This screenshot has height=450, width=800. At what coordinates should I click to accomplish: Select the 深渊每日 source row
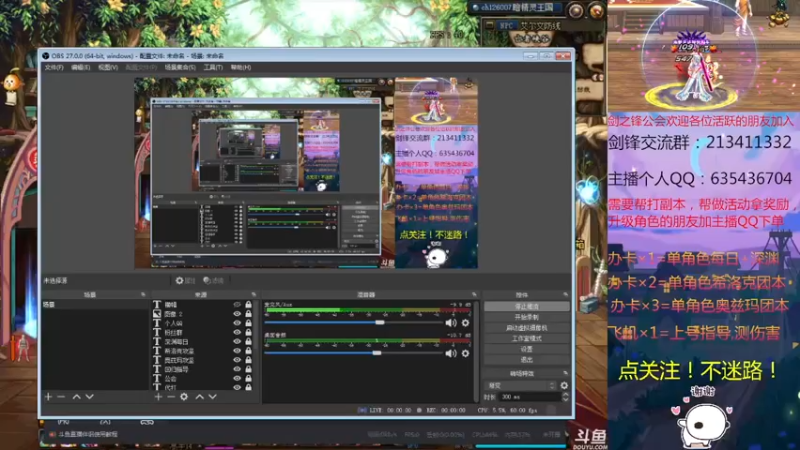[x=203, y=341]
